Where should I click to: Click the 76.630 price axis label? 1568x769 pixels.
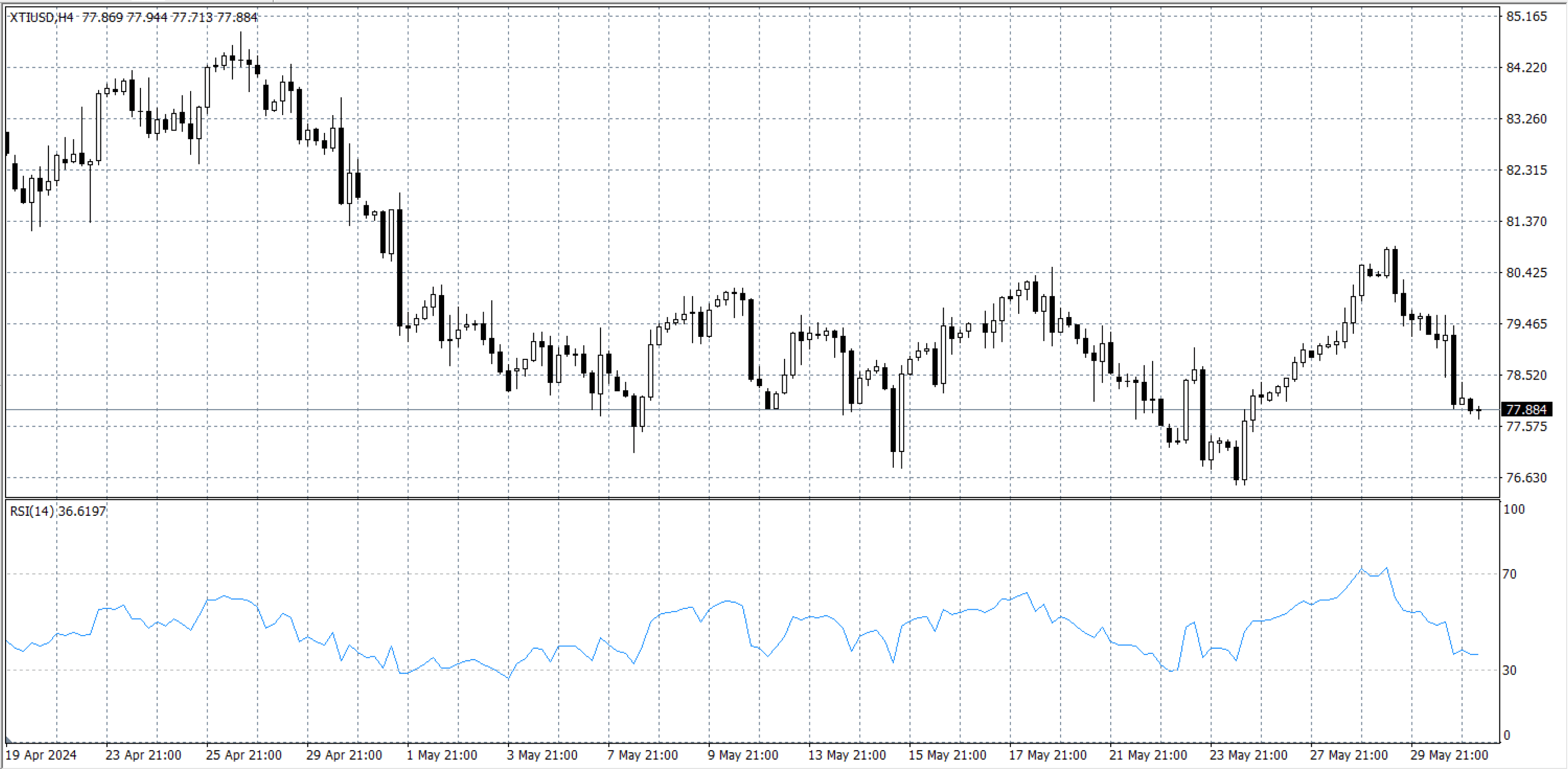coord(1526,477)
